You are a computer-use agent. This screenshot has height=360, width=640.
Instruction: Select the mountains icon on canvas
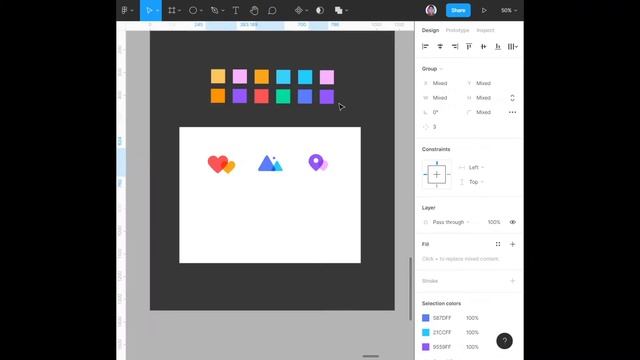(270, 163)
